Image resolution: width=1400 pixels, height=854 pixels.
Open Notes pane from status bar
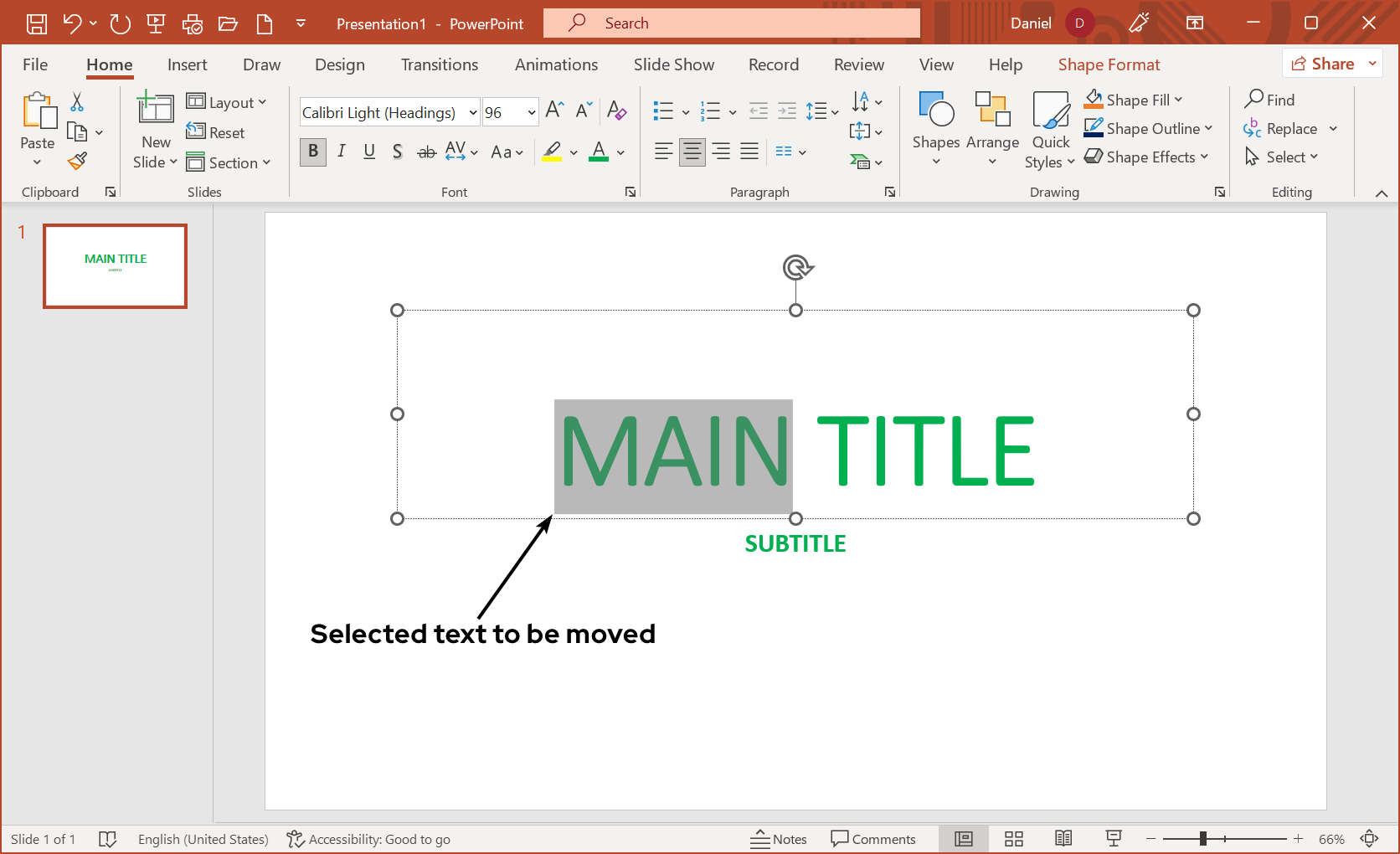tap(779, 839)
